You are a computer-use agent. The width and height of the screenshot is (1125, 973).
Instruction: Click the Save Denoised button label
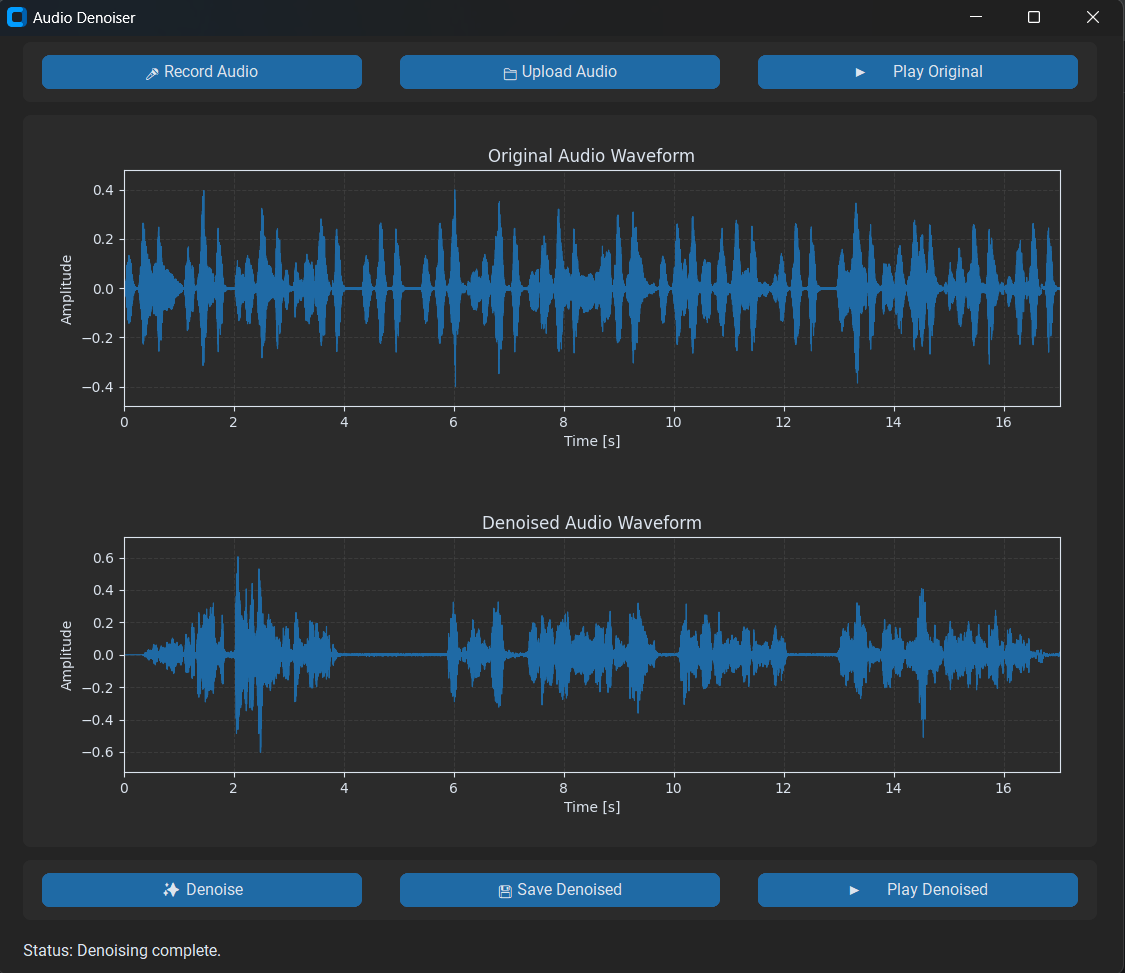click(569, 889)
